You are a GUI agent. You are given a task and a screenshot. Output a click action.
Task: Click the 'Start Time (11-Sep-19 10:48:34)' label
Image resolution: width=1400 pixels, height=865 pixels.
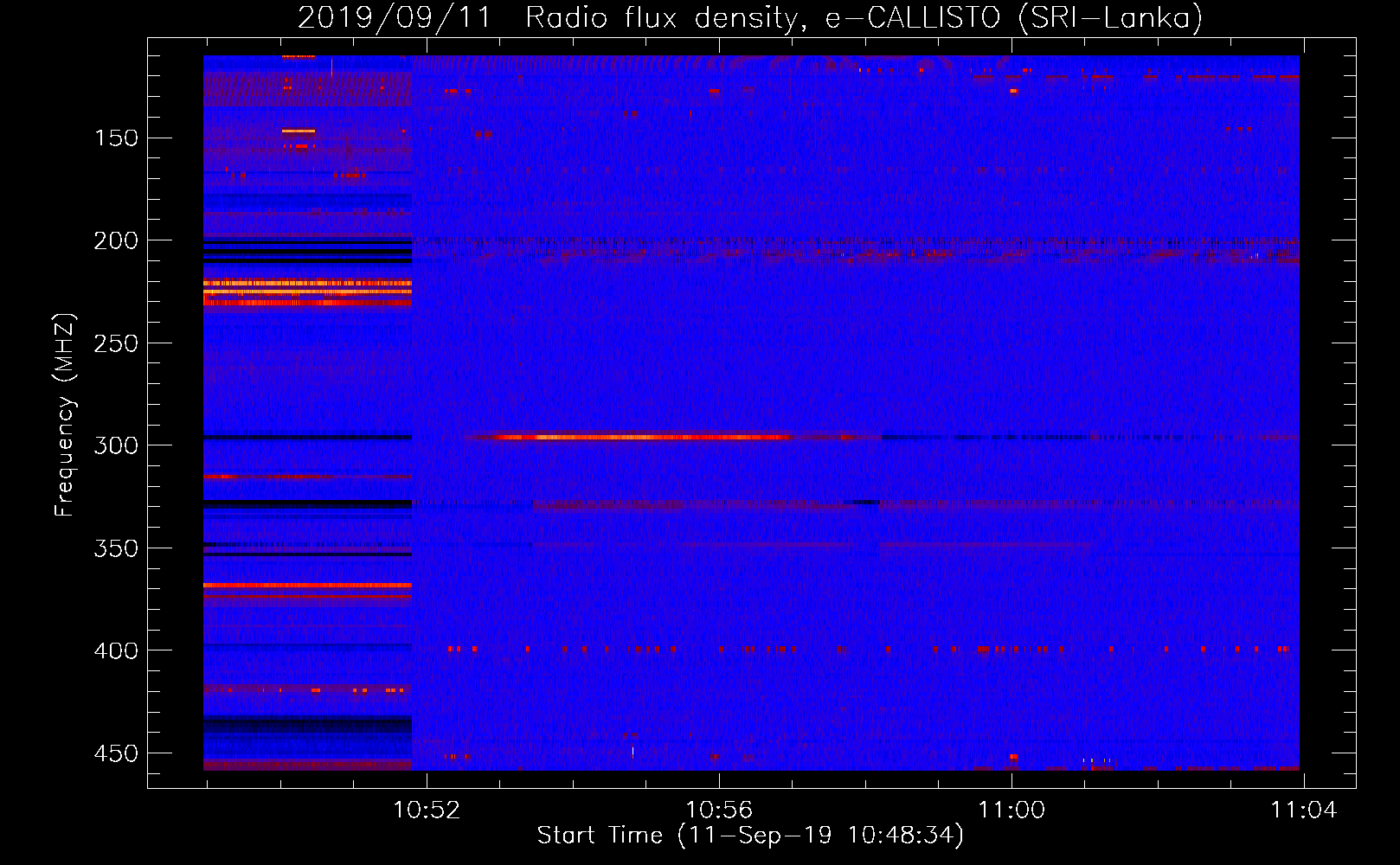pyautogui.click(x=750, y=835)
